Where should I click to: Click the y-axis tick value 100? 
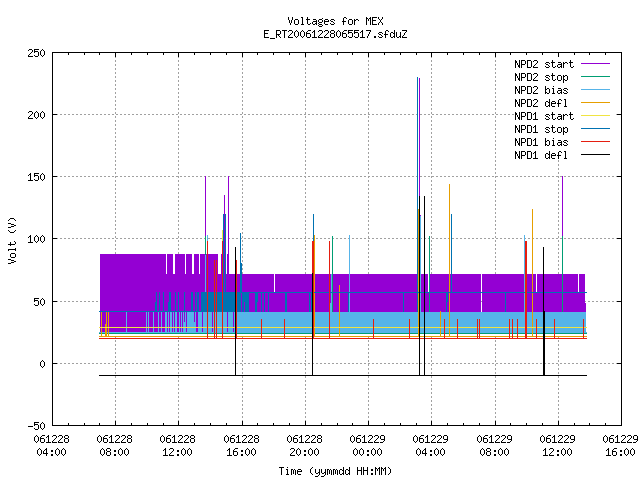point(36,239)
